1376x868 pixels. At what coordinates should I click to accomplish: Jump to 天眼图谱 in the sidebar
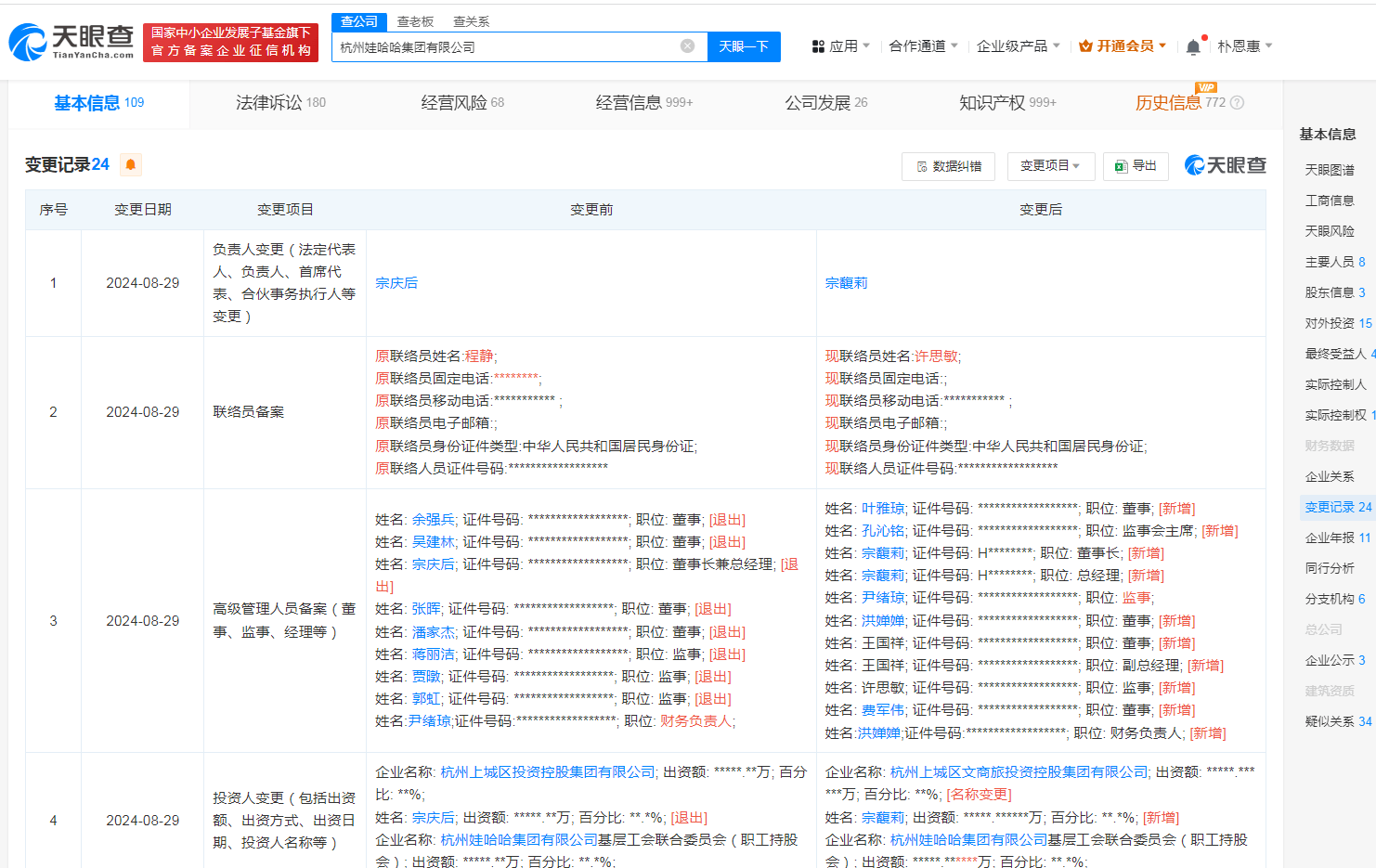tap(1330, 170)
